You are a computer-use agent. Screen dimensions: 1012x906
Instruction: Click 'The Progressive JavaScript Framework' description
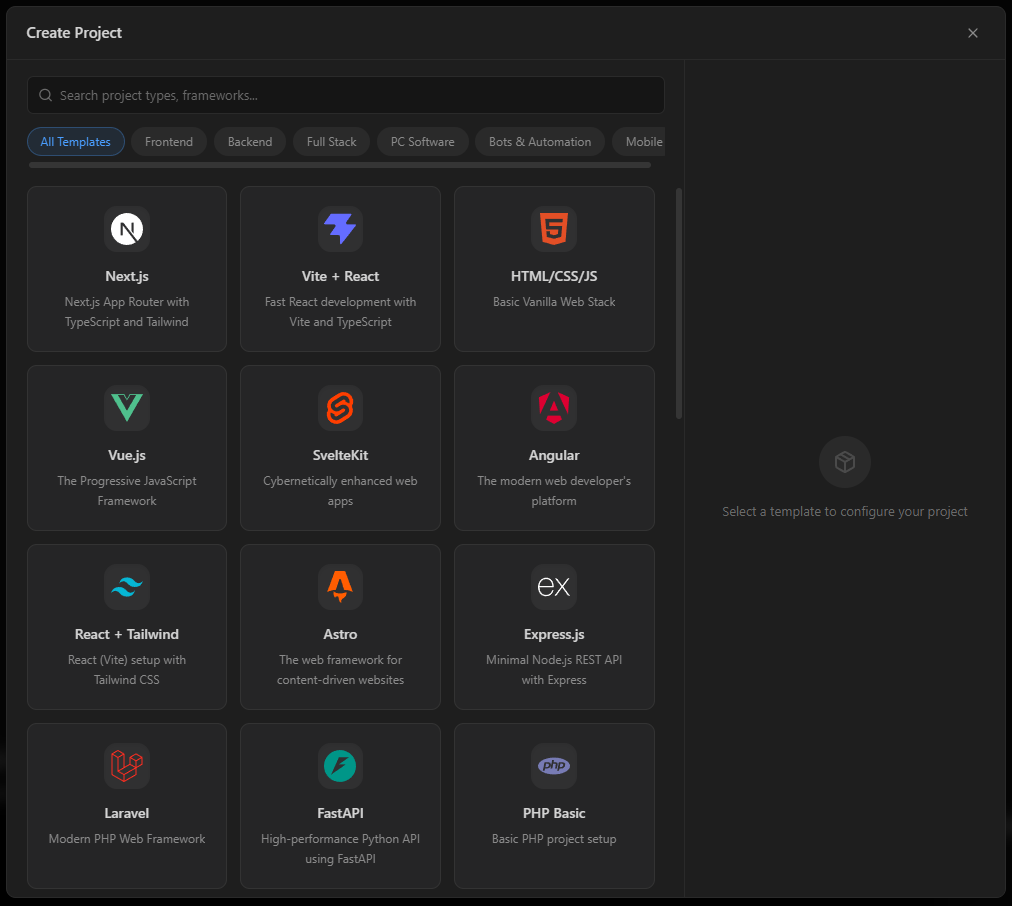tap(127, 490)
